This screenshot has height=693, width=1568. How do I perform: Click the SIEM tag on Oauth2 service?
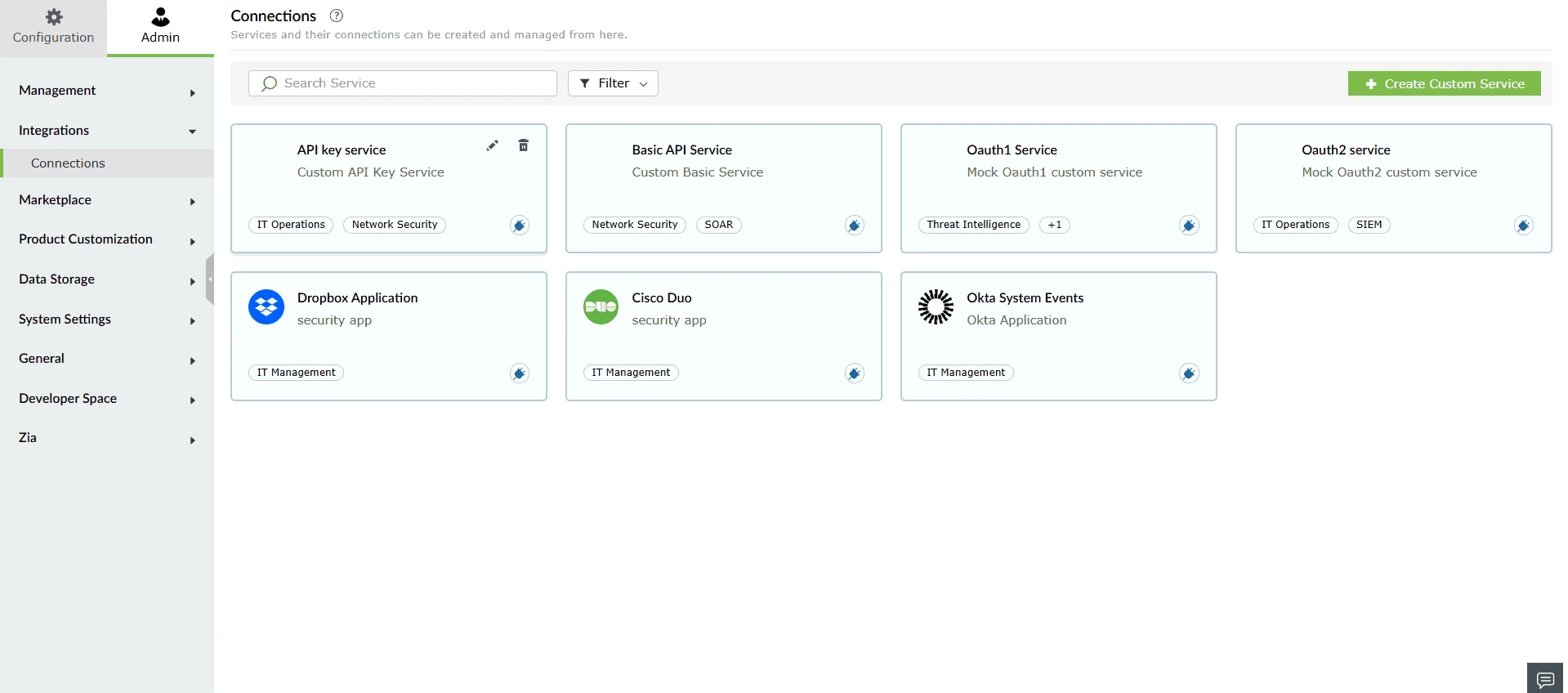pyautogui.click(x=1369, y=225)
